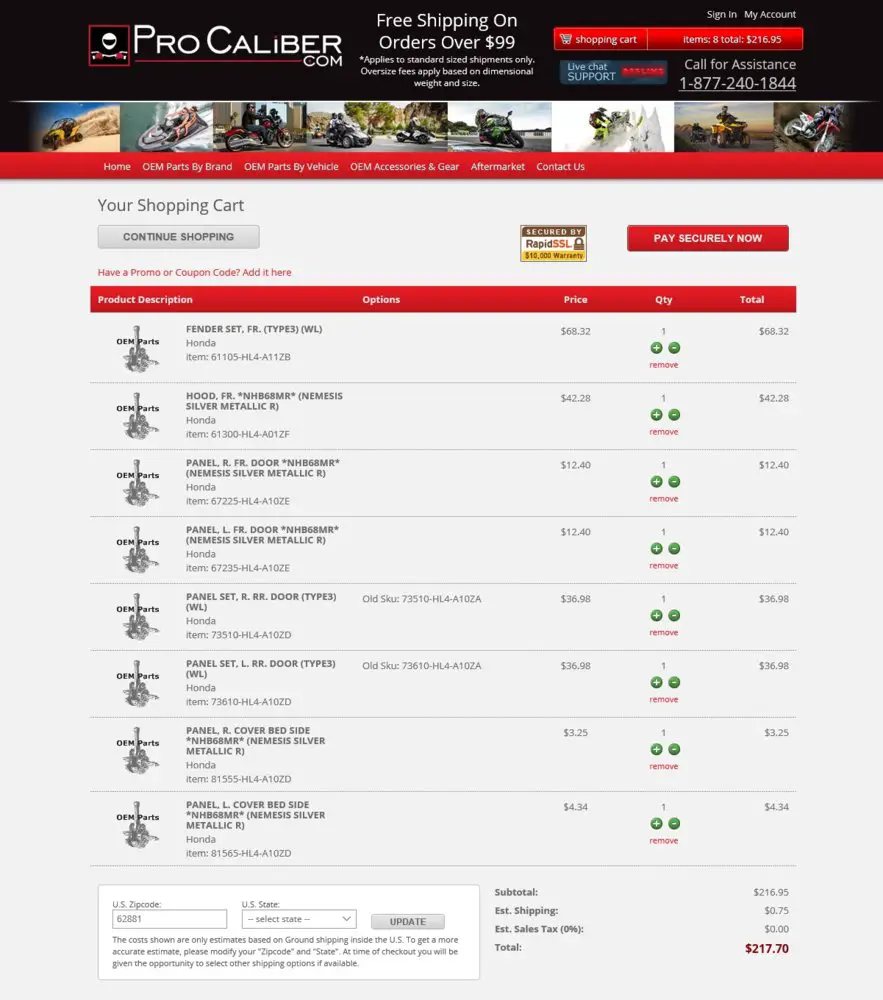Image resolution: width=883 pixels, height=1000 pixels.
Task: Click the green sport motorcycle banner photo
Action: coord(500,127)
